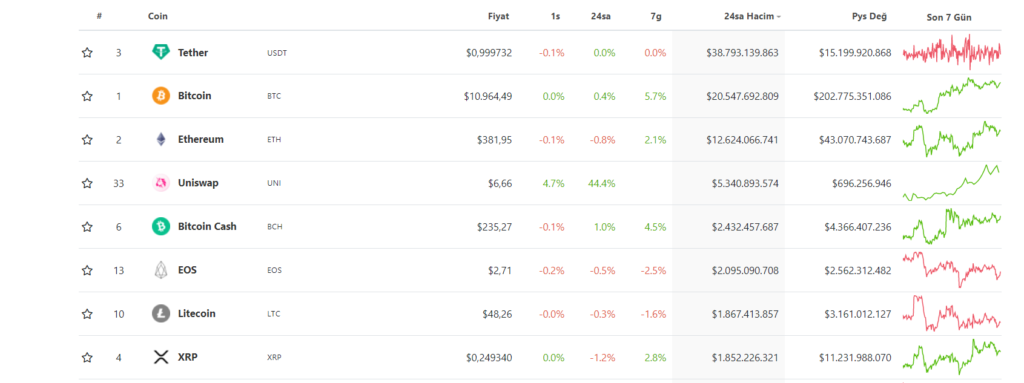Screen dimensions: 1024x383
Task: Click the gray Litecoin logo icon
Action: point(161,314)
